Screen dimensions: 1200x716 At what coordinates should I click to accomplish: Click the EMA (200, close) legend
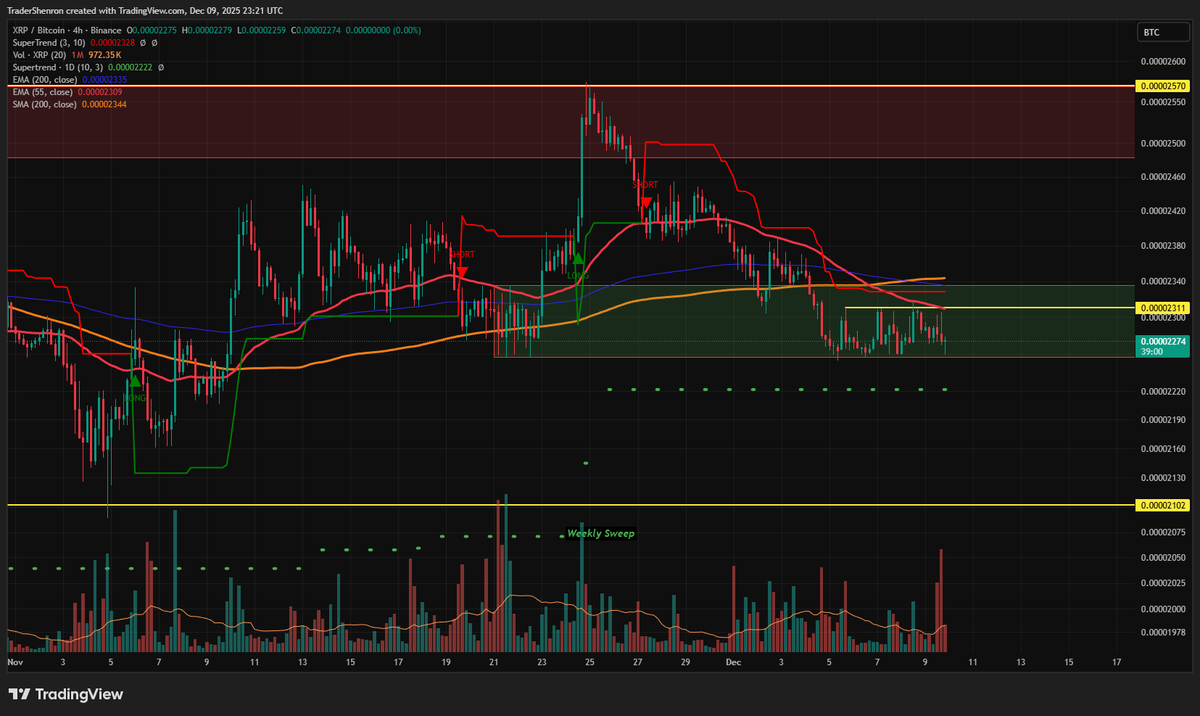(44, 78)
